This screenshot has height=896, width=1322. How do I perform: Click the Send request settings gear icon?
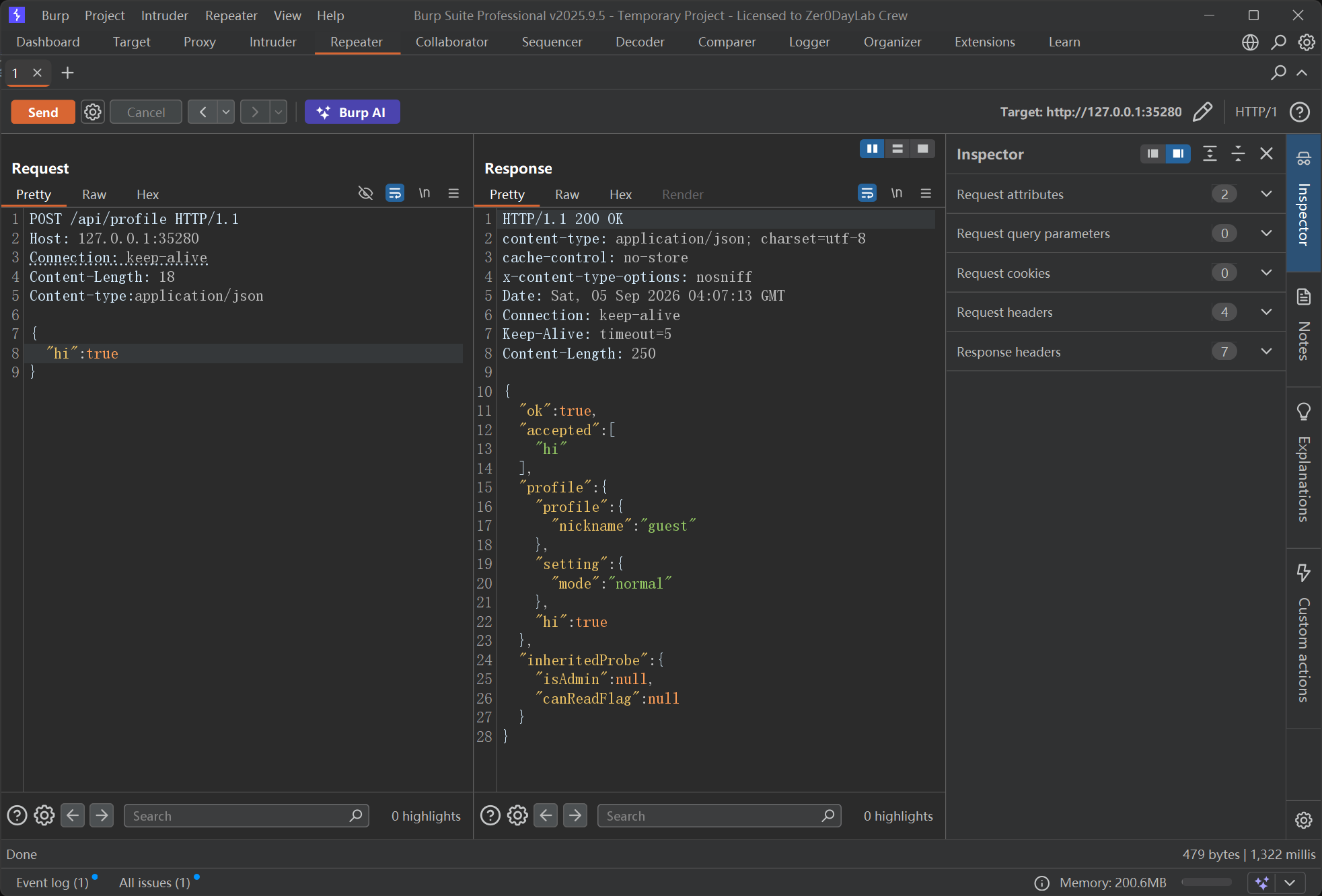tap(93, 112)
